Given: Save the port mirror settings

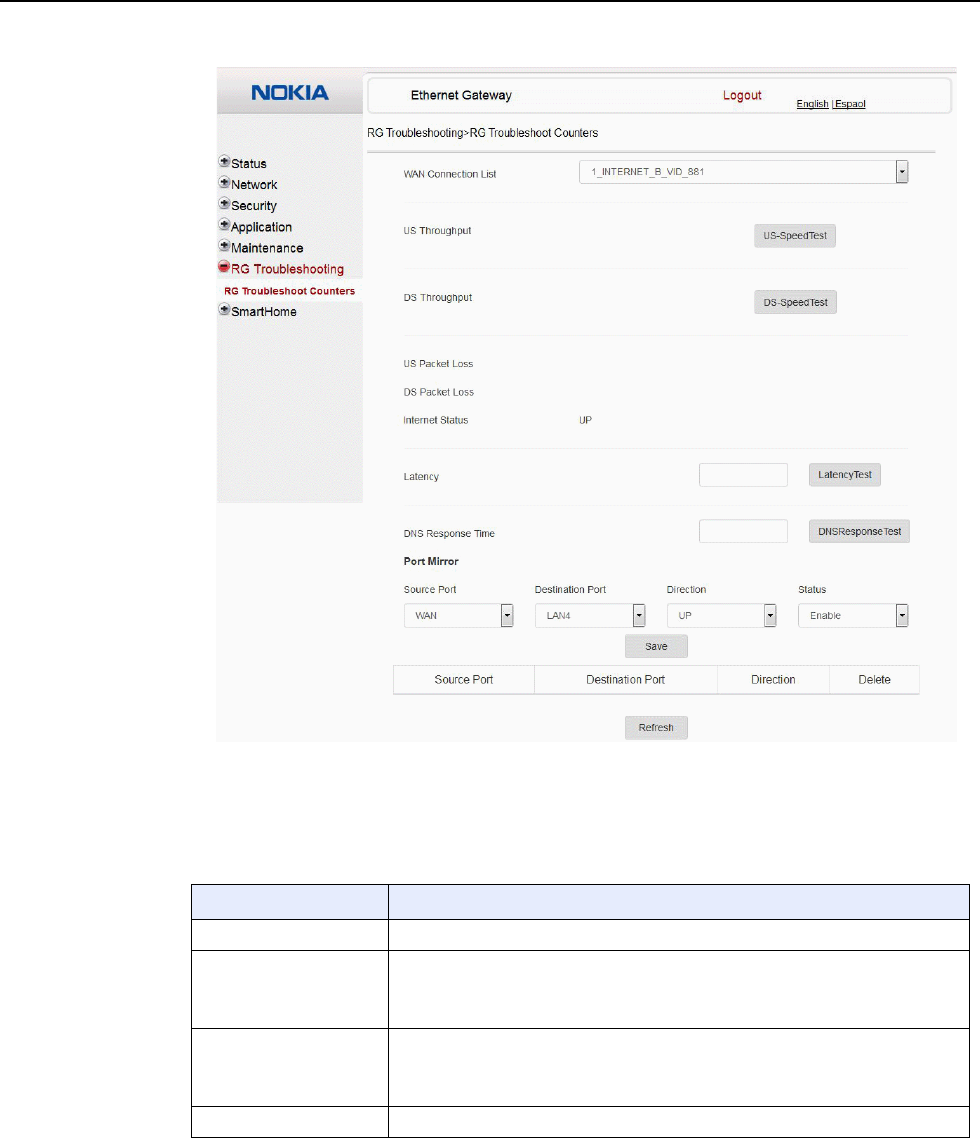Looking at the screenshot, I should click(x=656, y=646).
